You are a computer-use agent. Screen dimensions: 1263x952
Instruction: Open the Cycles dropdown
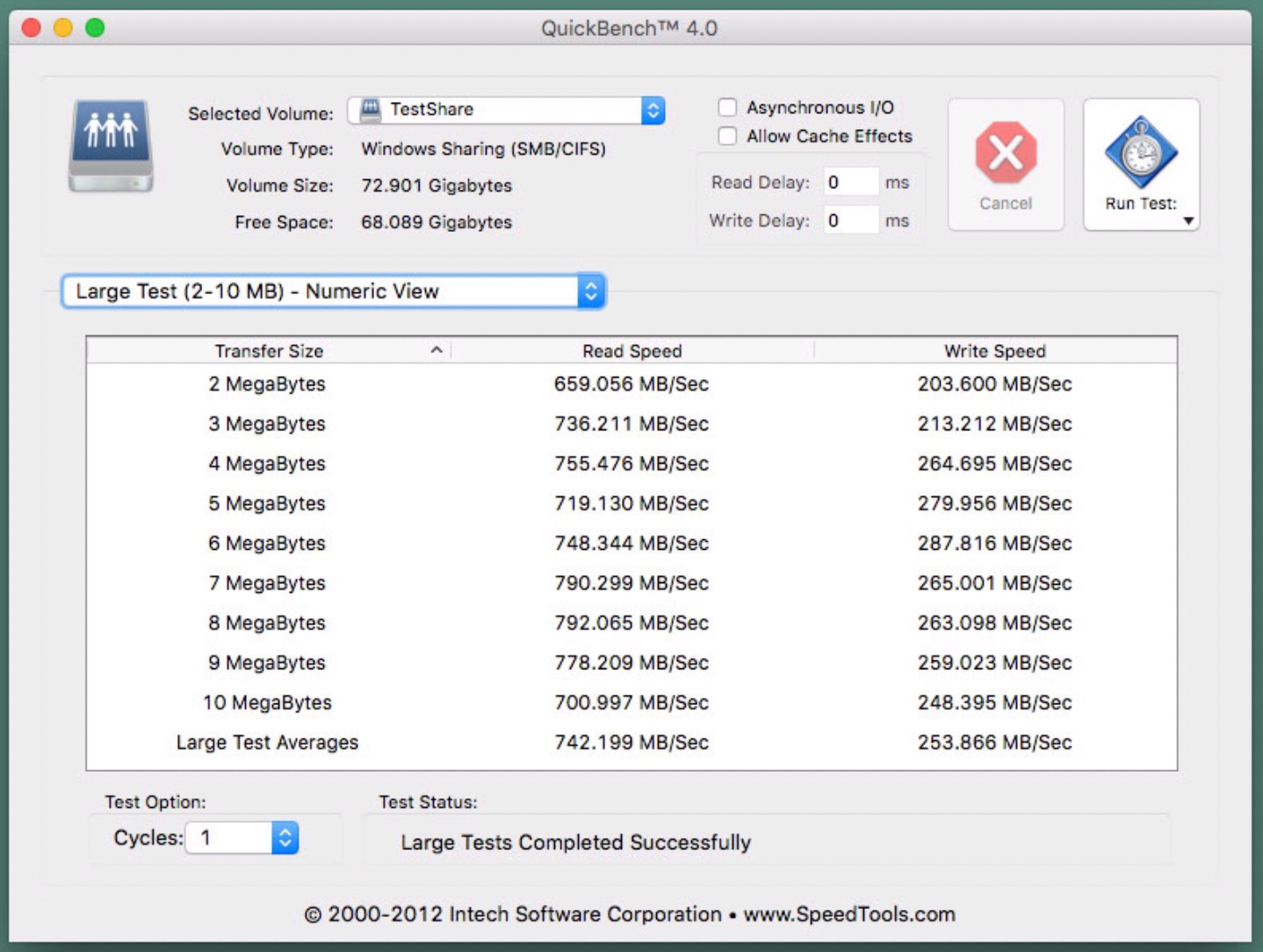242,838
